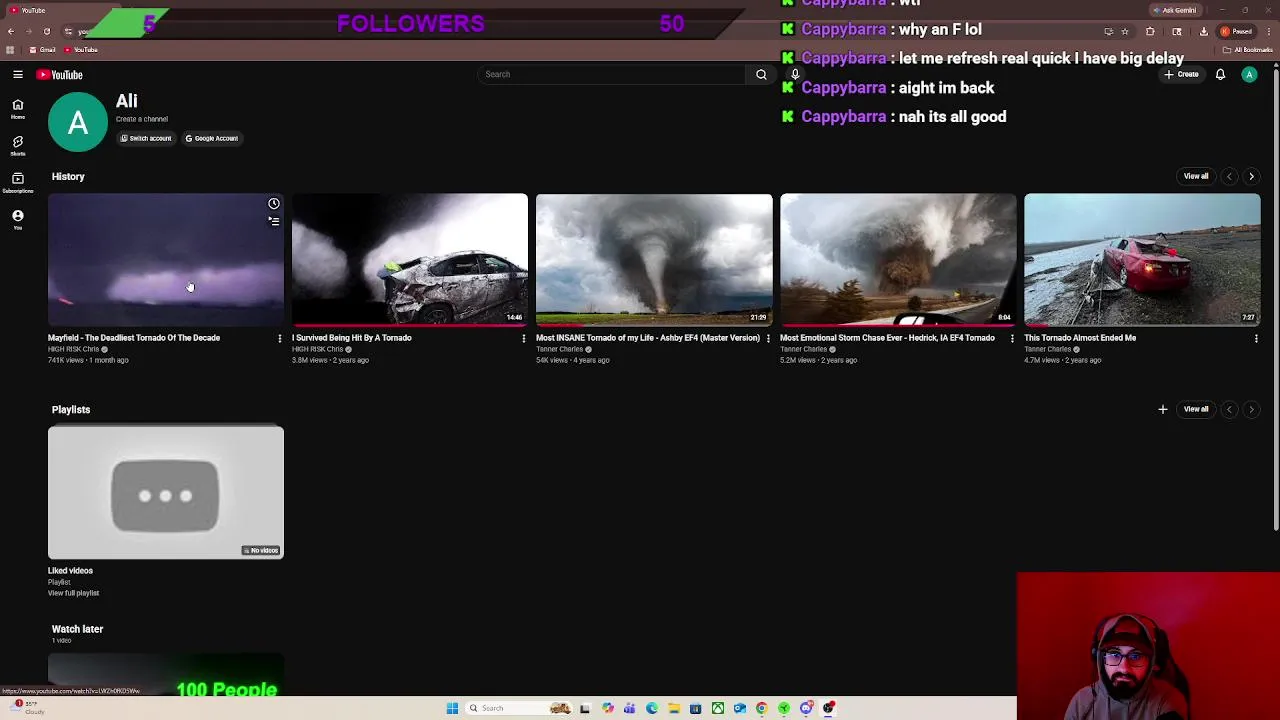Click the History section heading

pos(68,177)
